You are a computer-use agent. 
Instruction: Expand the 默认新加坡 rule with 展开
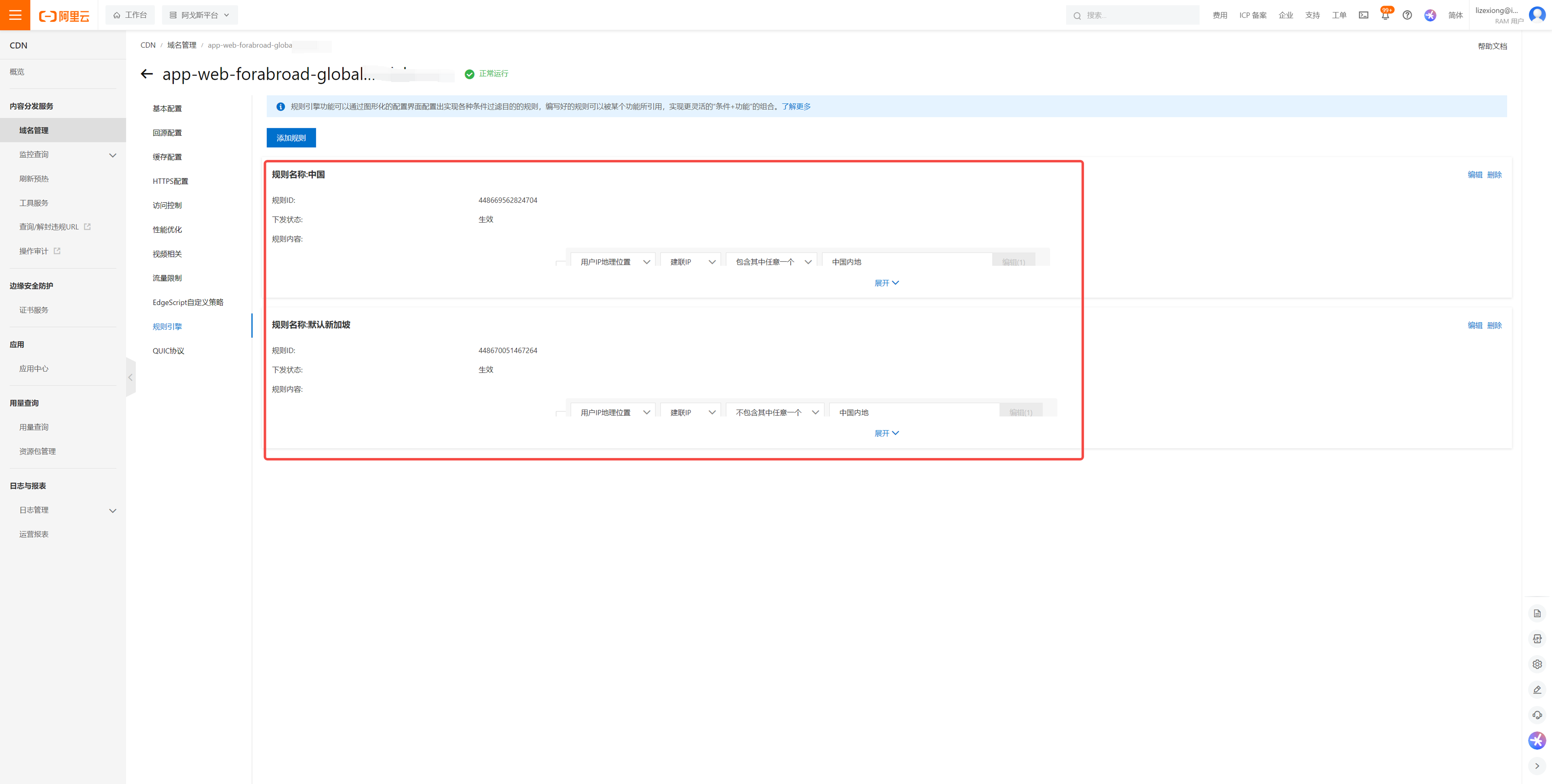pyautogui.click(x=886, y=434)
